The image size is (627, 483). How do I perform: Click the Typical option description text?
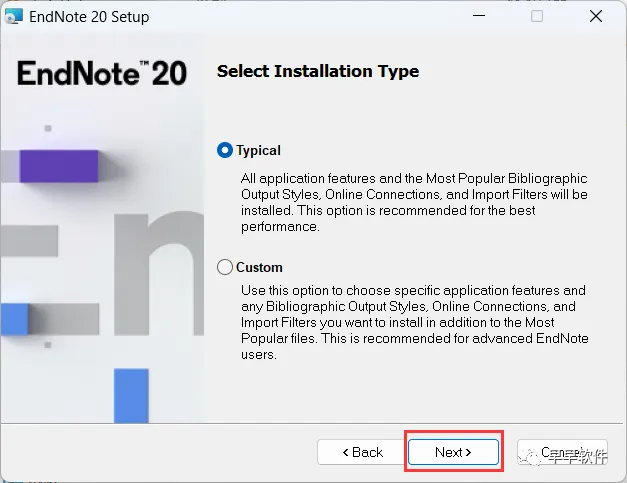pyautogui.click(x=414, y=202)
